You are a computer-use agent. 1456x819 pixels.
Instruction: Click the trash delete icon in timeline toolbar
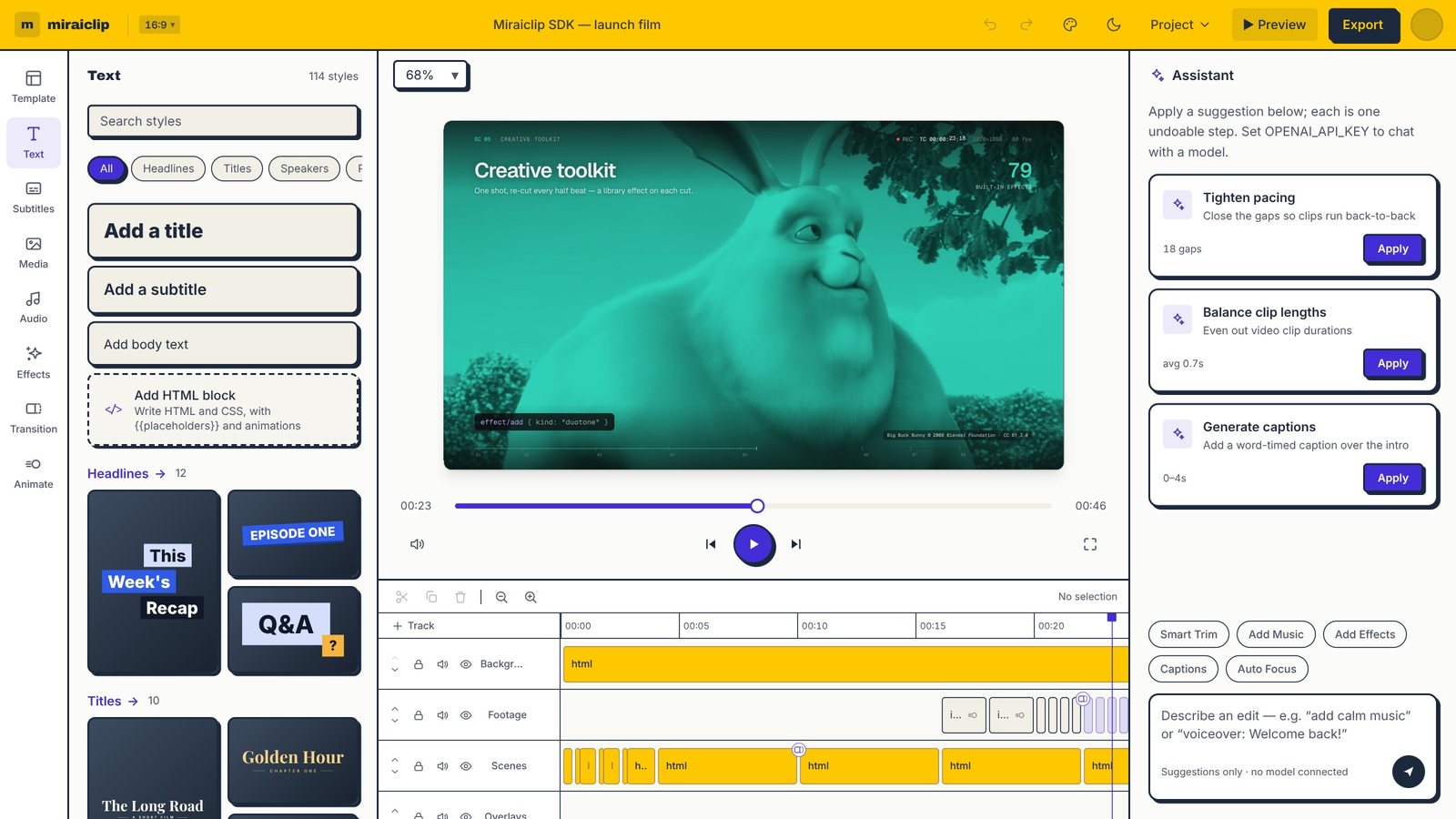pos(460,597)
